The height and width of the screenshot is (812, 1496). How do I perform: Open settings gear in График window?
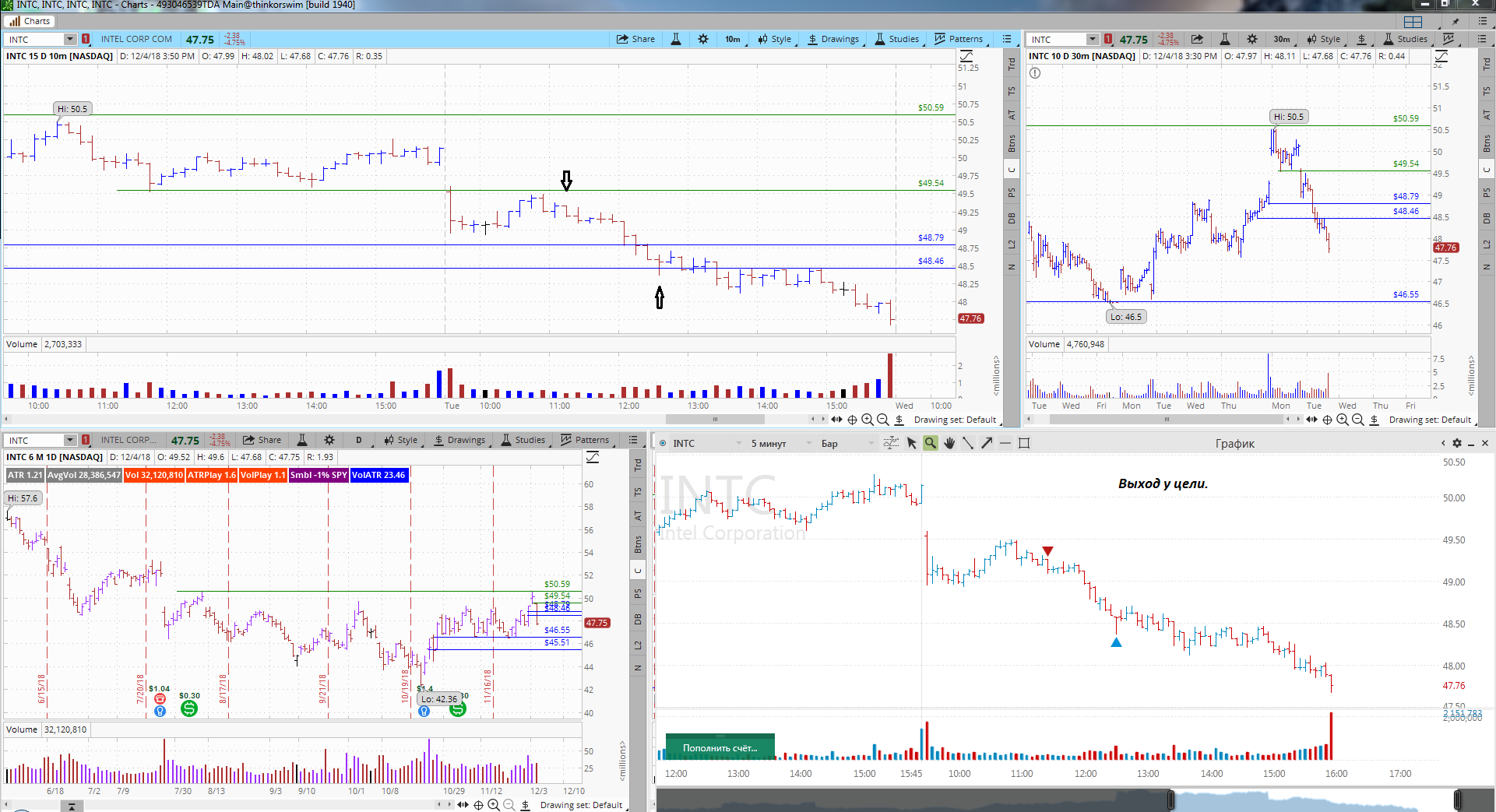[x=1457, y=443]
